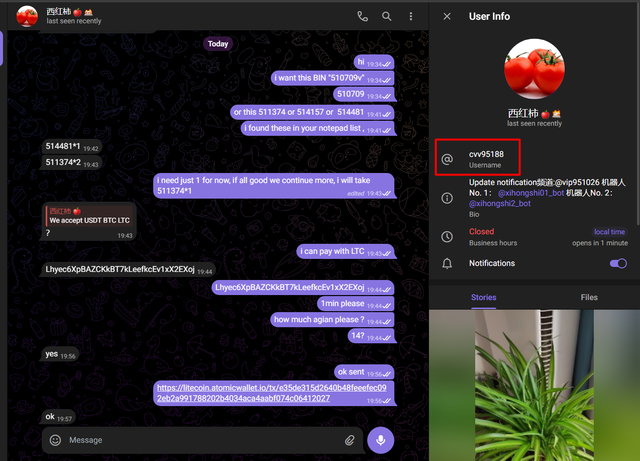Open the three-dot more options menu
This screenshot has height=461, width=640.
[x=411, y=16]
